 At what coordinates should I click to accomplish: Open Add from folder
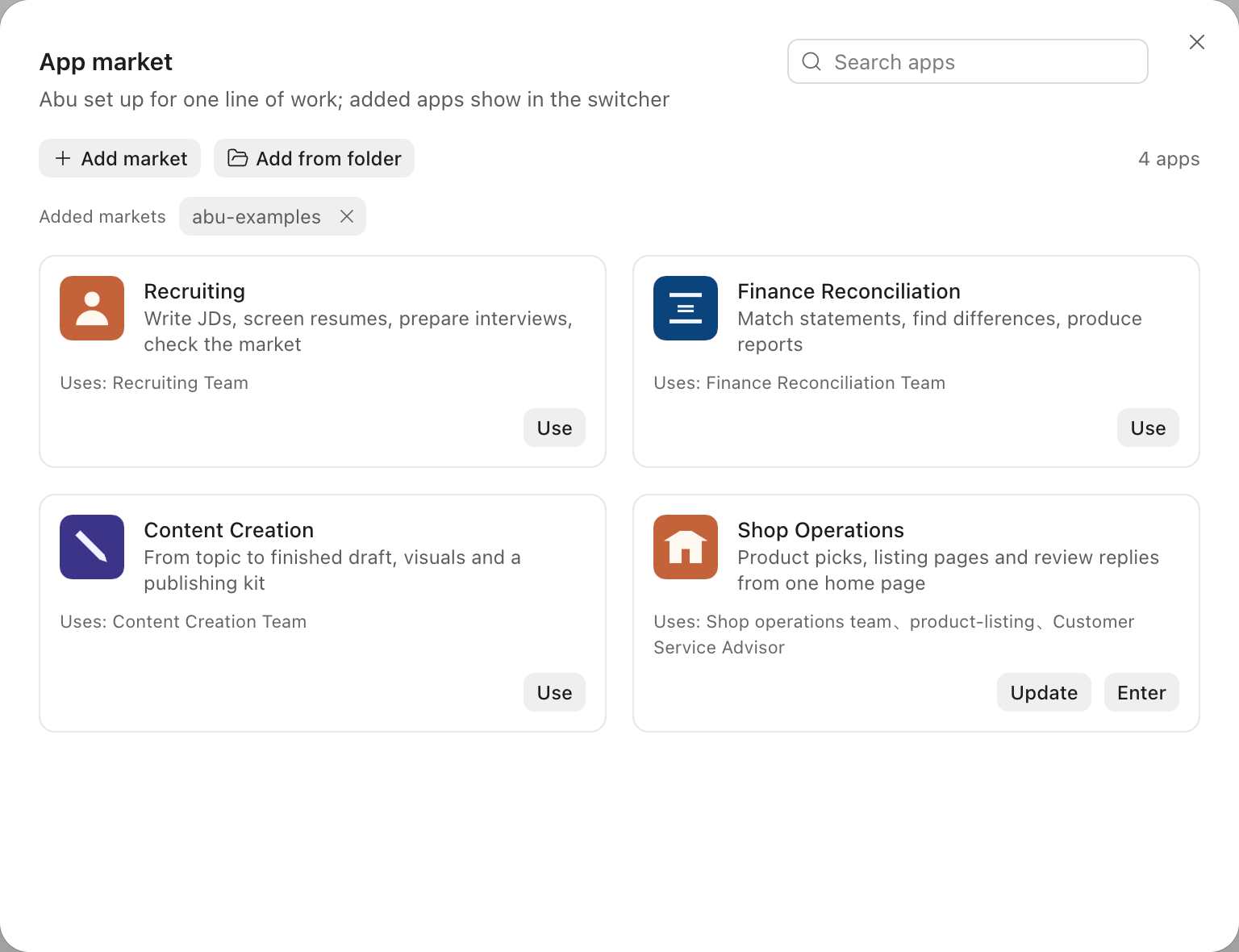click(x=314, y=158)
